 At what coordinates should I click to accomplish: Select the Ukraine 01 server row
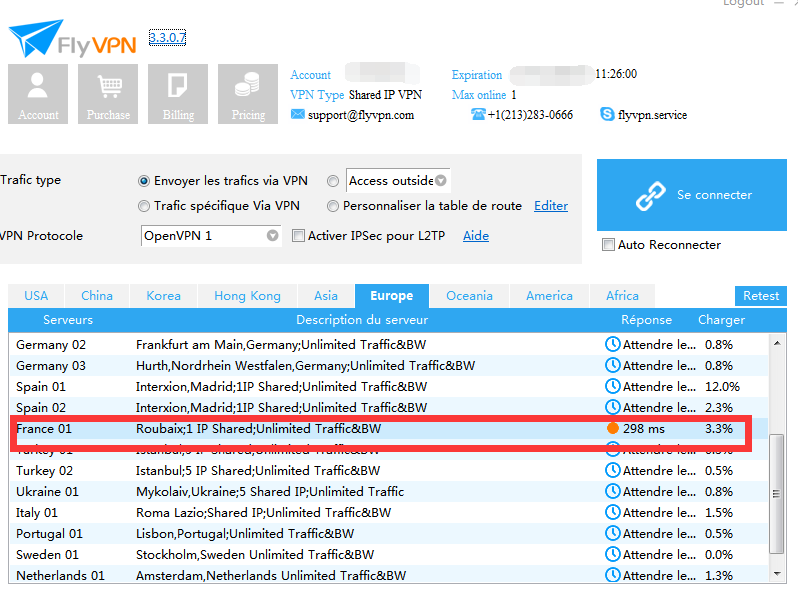click(x=389, y=491)
